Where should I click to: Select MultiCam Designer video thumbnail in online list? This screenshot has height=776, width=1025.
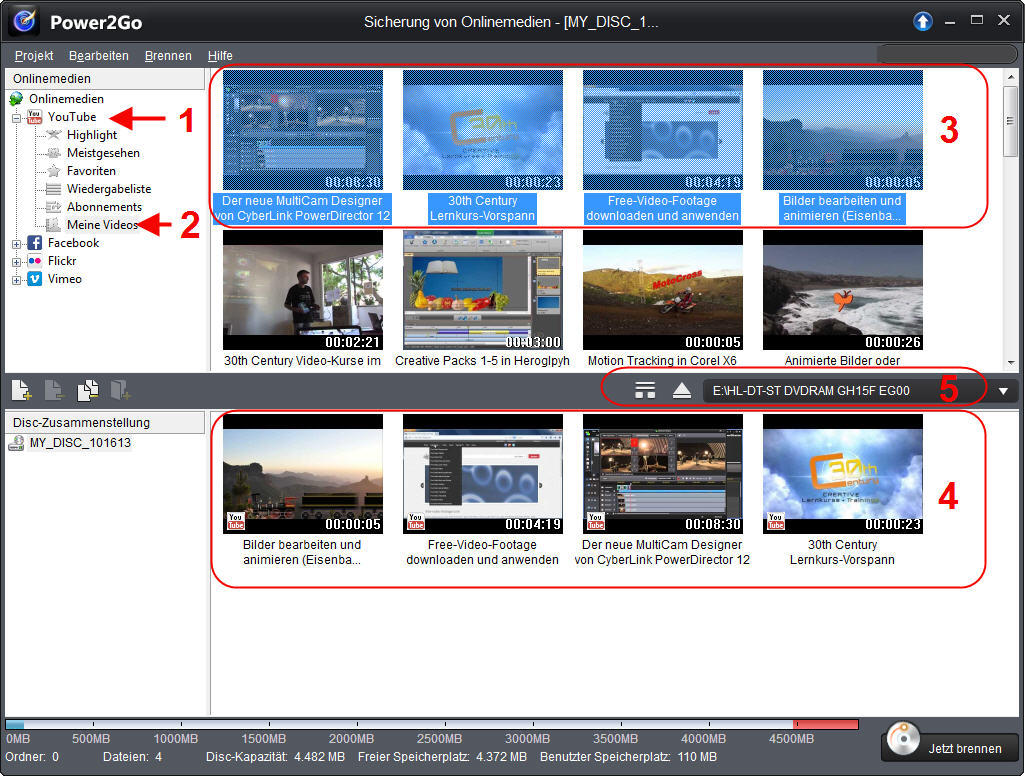[303, 130]
